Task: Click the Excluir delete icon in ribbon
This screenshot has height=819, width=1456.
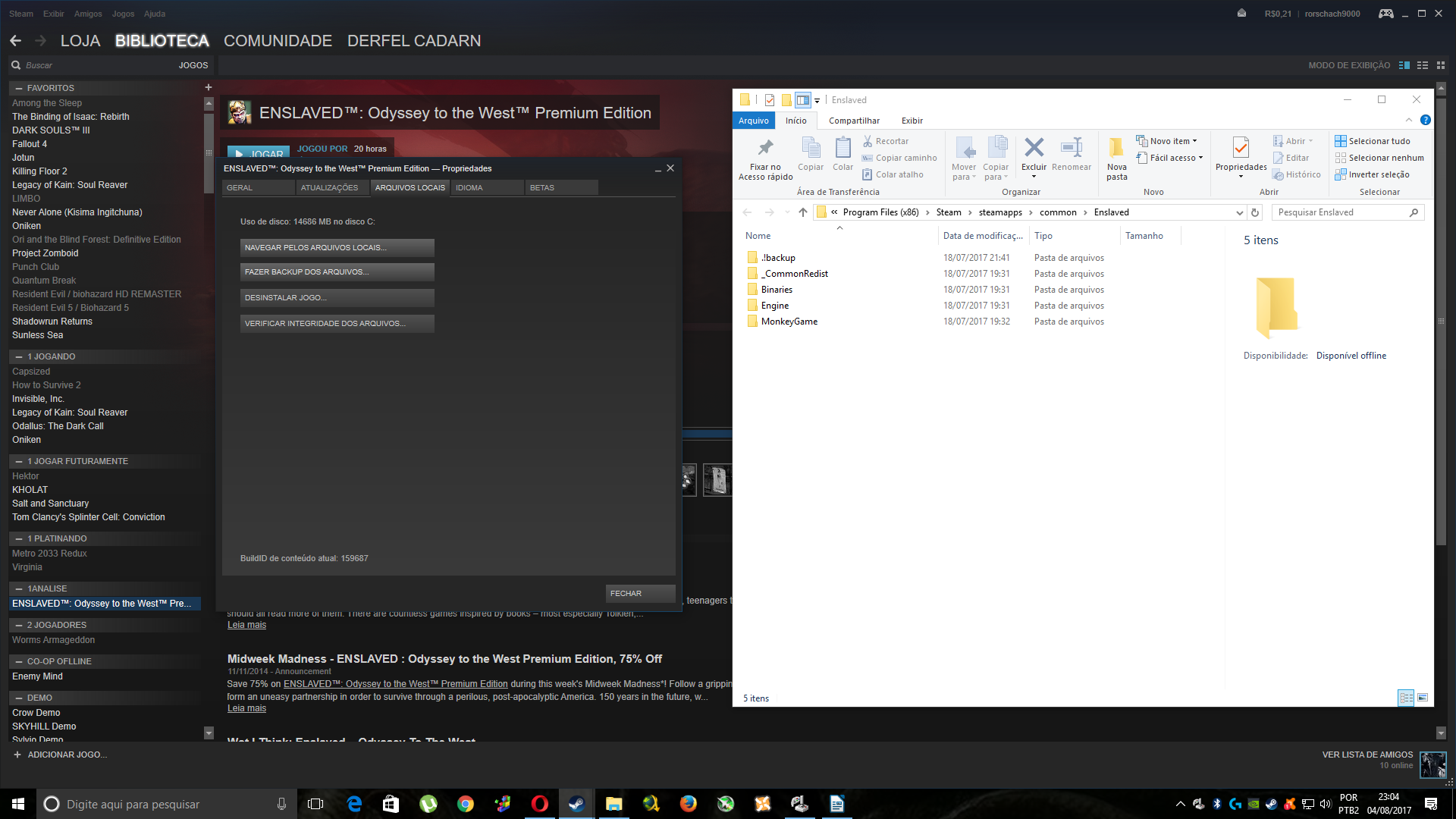Action: tap(1034, 148)
